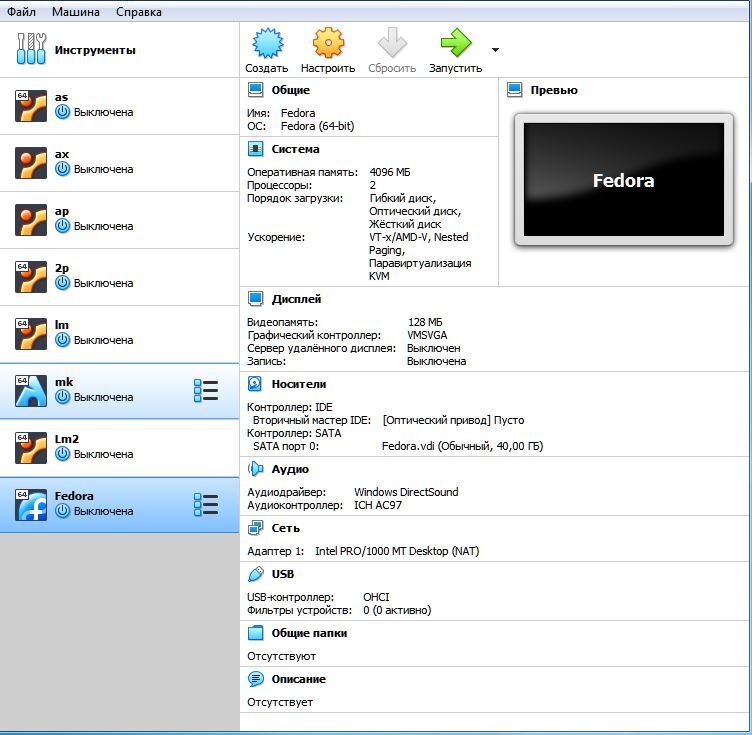Select the 'mk' virtual machine

119,391
